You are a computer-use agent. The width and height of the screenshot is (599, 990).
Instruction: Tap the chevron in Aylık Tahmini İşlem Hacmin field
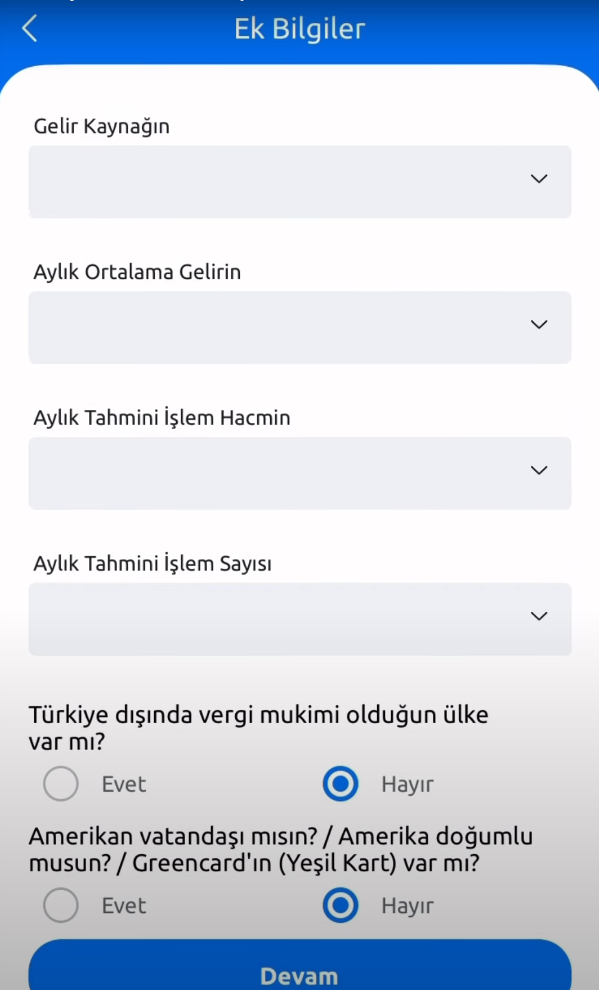click(538, 470)
